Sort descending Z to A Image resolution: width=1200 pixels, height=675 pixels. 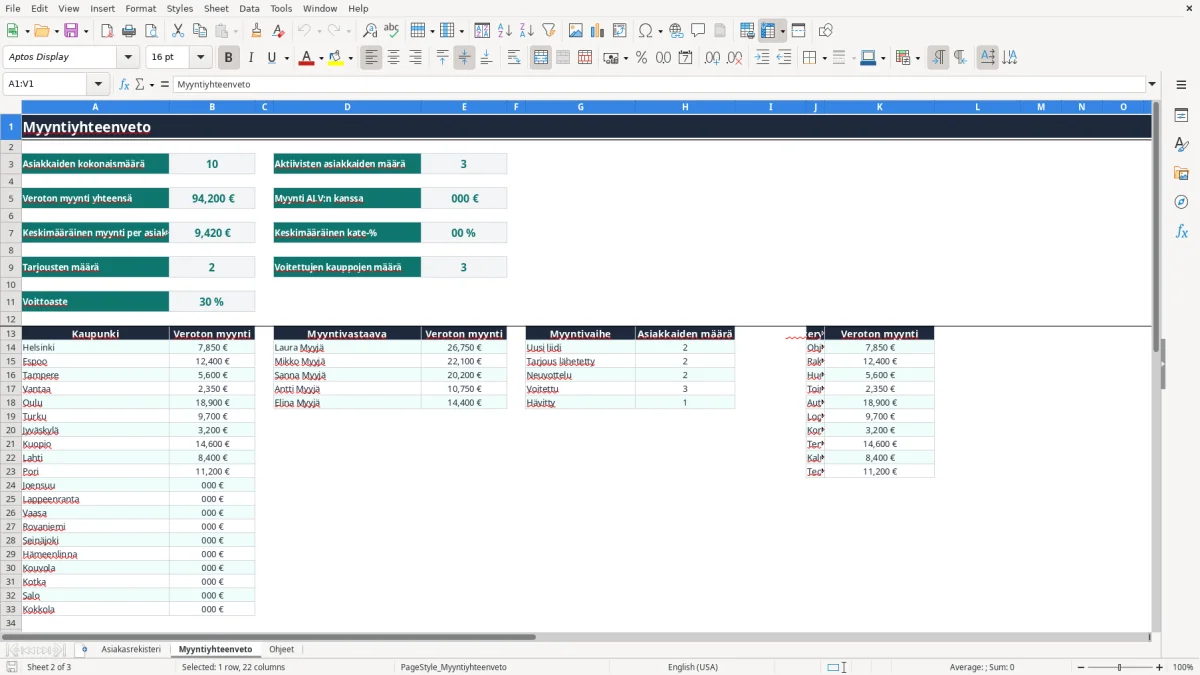click(527, 31)
